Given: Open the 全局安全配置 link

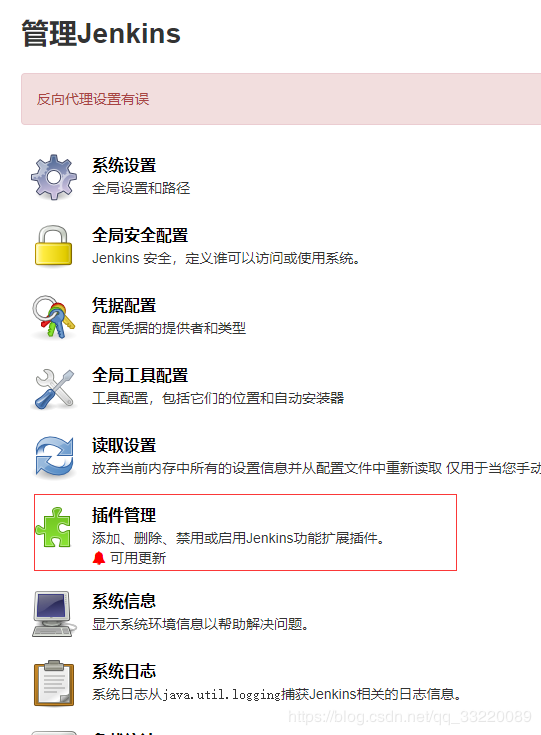Looking at the screenshot, I should (140, 235).
